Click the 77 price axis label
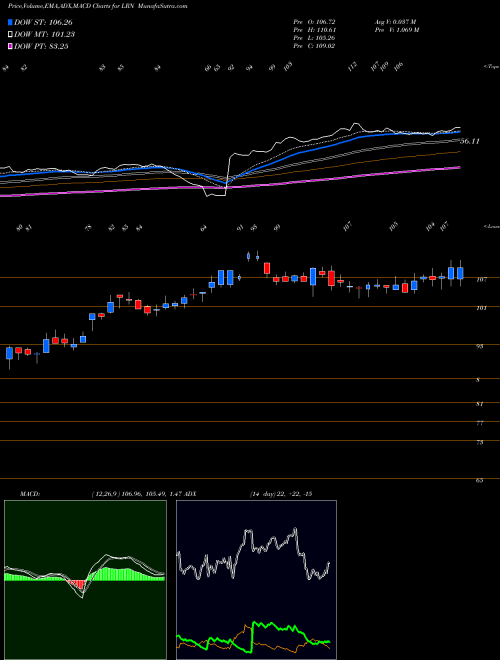Screen dimensions: 500x660 [480, 423]
